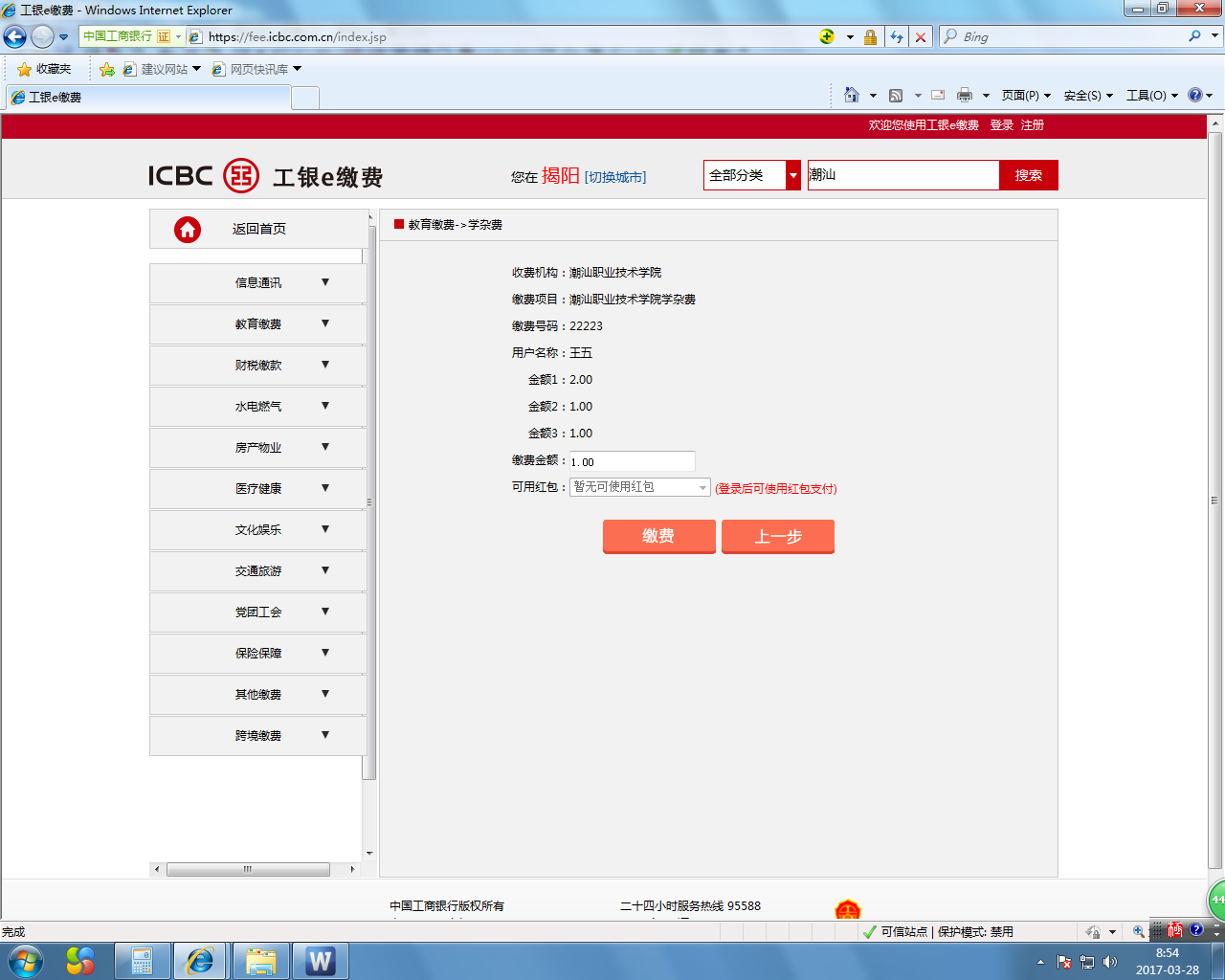Screen dimensions: 1225x980
Task: Open the 工具(O) menu
Action: click(x=1152, y=96)
